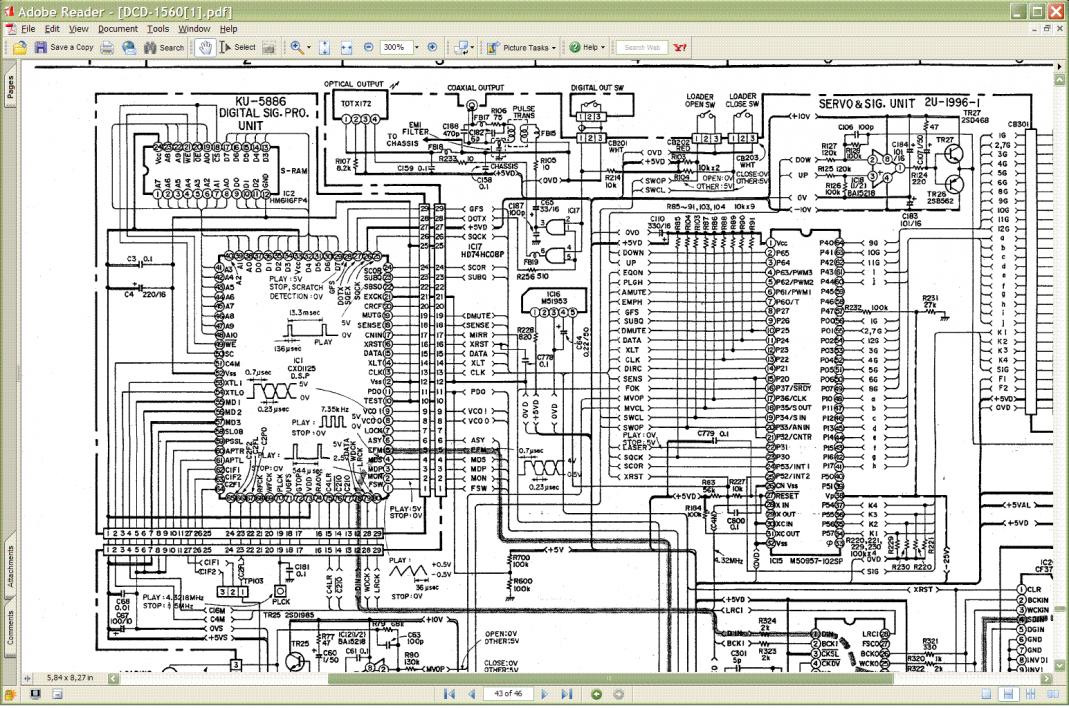Click the horizontal scrollbar thumb
Screen dimensions: 1069x708
(x=610, y=678)
